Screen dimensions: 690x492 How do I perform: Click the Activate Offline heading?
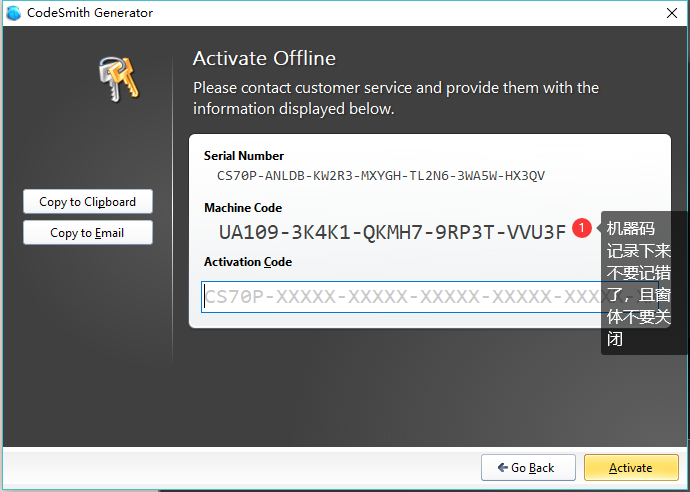264,58
